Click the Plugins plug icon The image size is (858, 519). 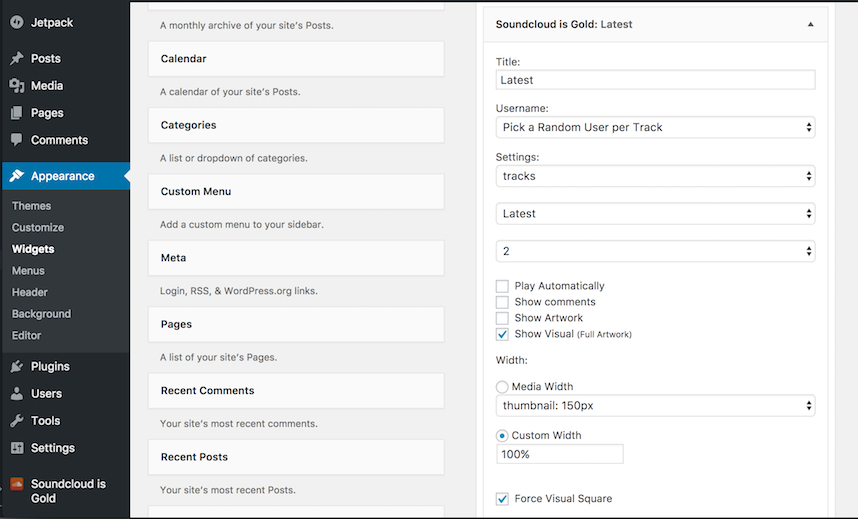[17, 366]
